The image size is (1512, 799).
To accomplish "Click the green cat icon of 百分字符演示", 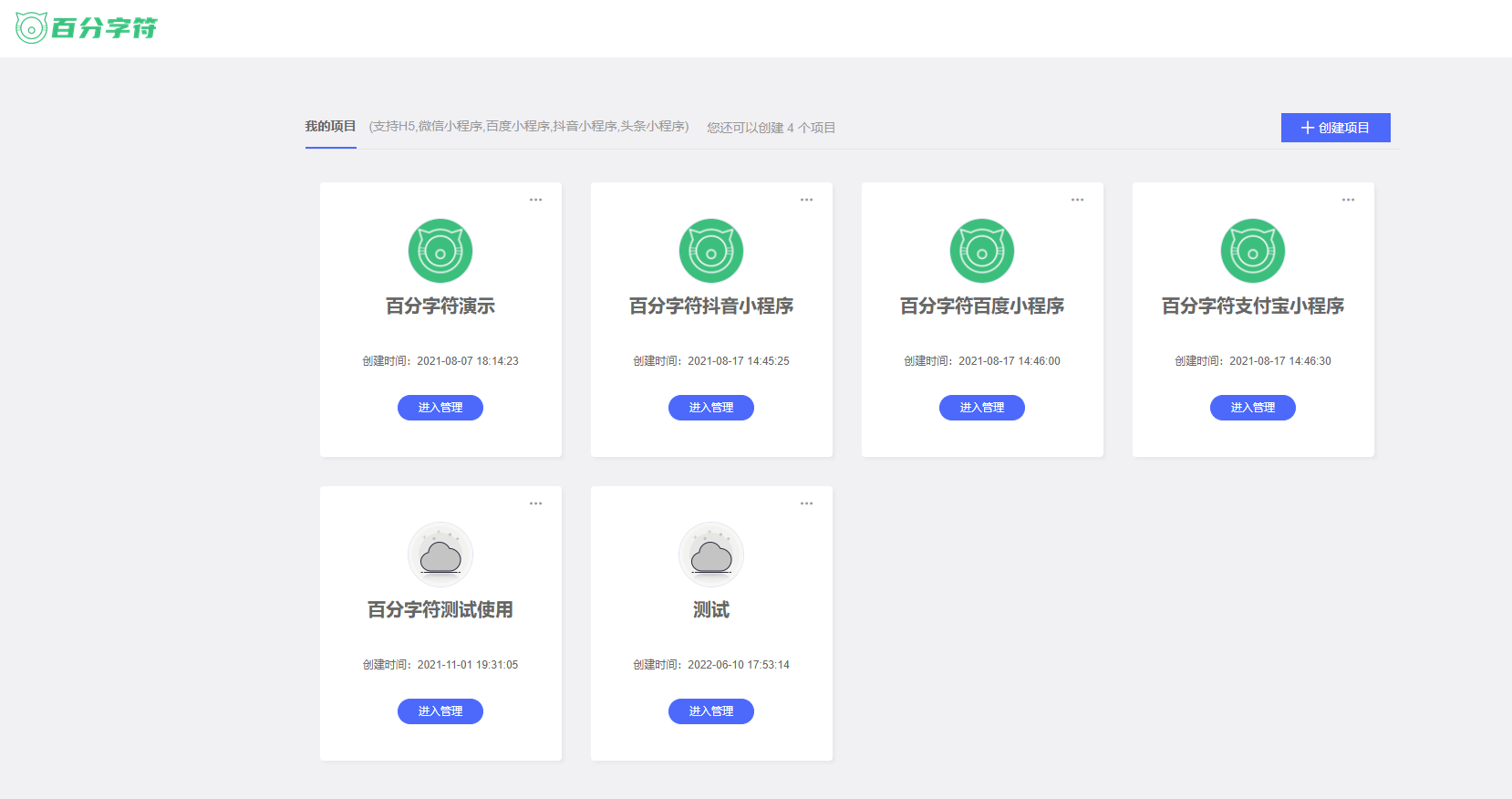I will click(x=440, y=251).
